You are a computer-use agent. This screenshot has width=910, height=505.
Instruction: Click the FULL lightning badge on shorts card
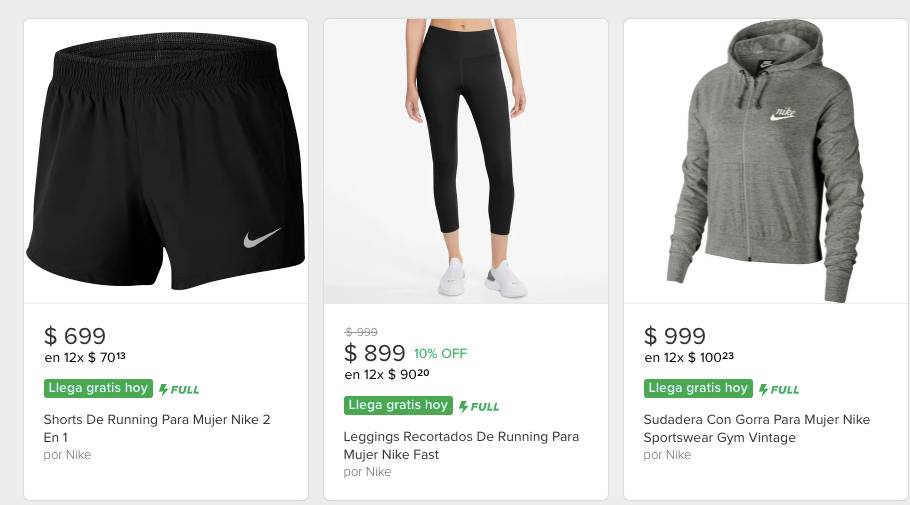tap(179, 389)
